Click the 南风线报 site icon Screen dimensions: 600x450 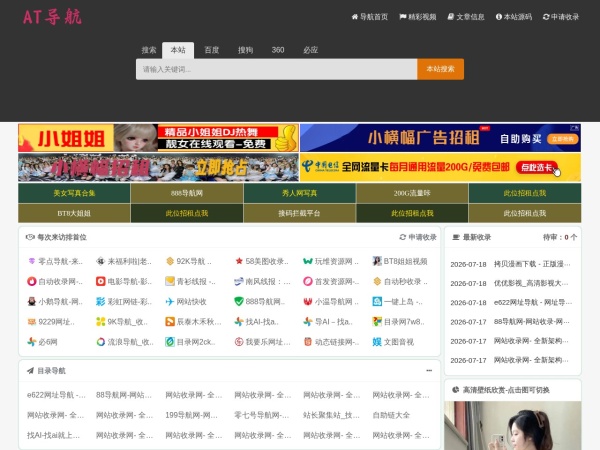[x=239, y=282]
